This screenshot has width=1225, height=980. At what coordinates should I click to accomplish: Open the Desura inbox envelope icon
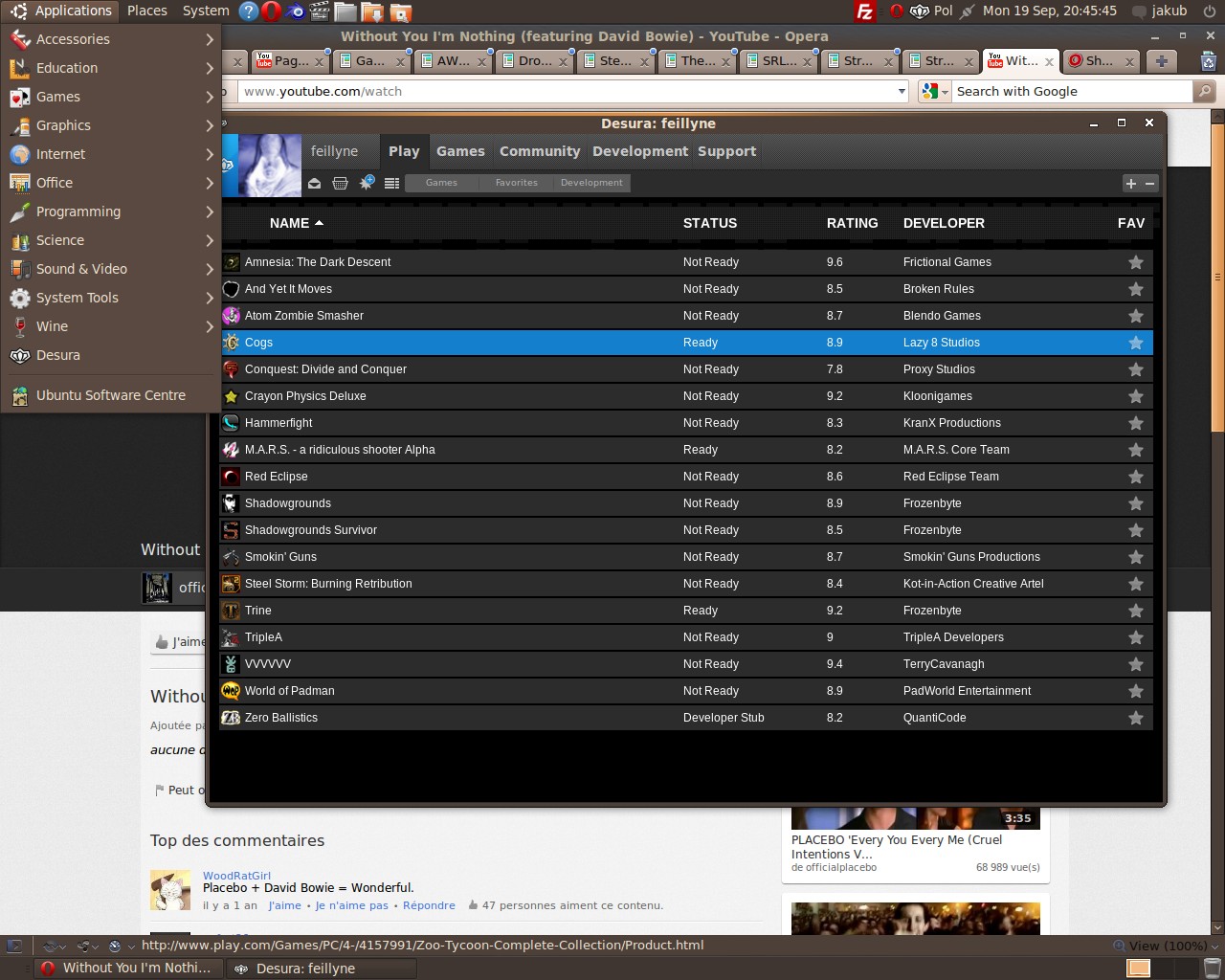click(x=314, y=183)
